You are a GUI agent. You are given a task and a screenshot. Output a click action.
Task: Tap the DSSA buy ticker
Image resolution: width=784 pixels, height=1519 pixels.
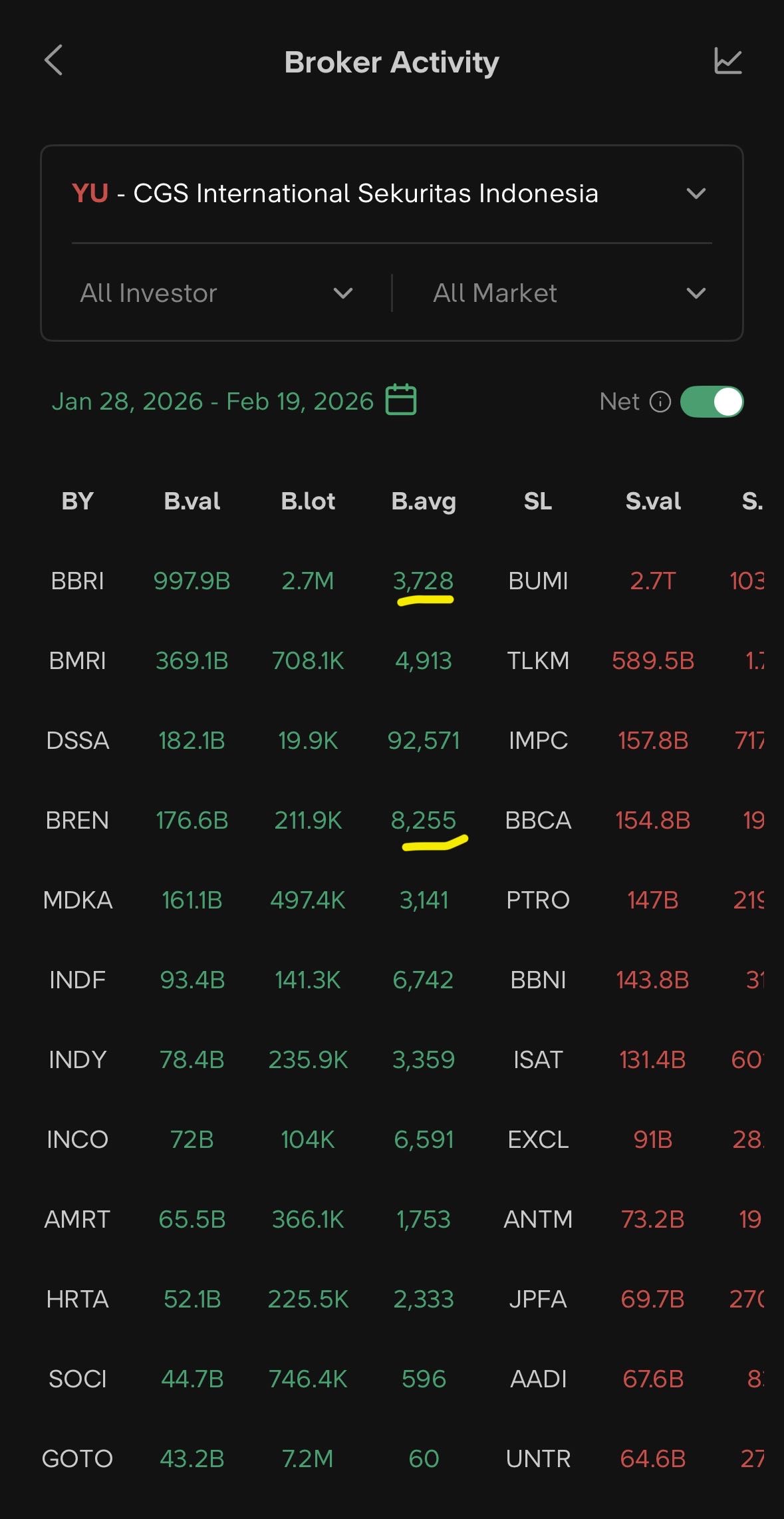(77, 740)
